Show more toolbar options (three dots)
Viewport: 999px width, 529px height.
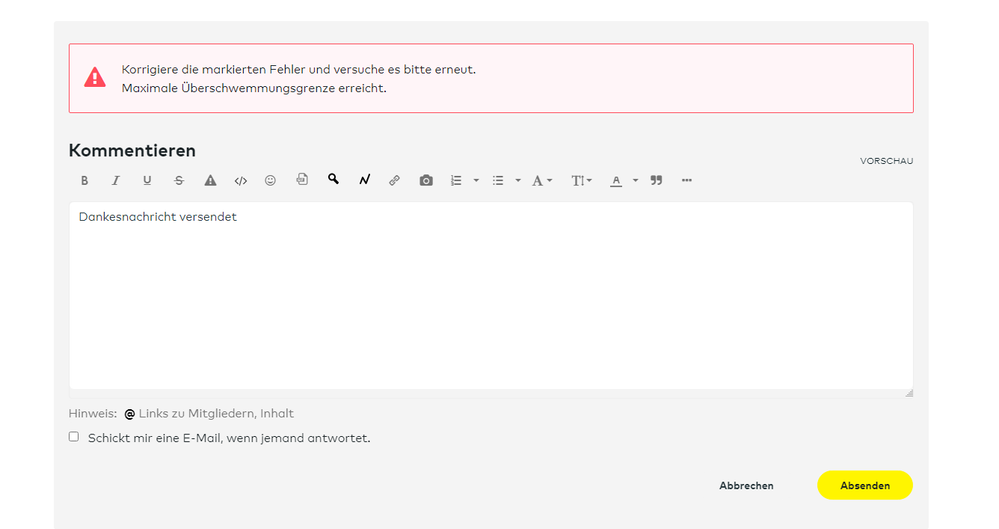687,180
